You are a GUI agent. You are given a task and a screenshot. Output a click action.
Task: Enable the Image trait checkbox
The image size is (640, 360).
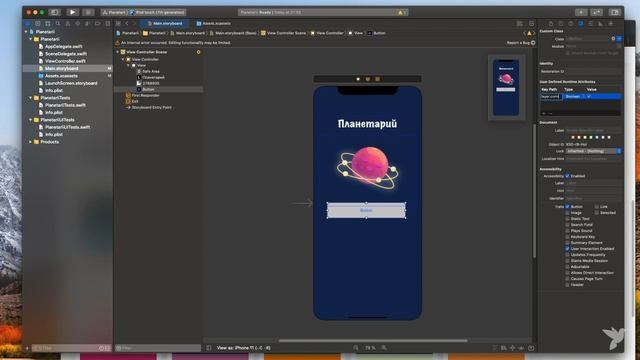click(567, 213)
